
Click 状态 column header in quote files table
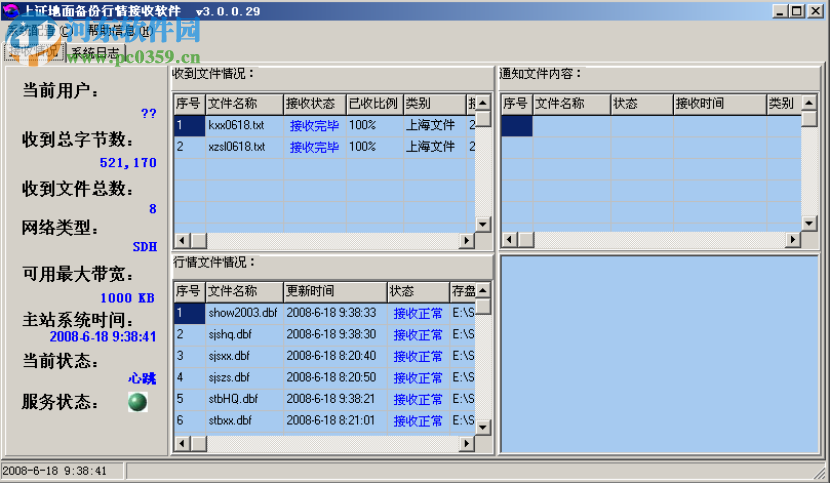coord(418,291)
